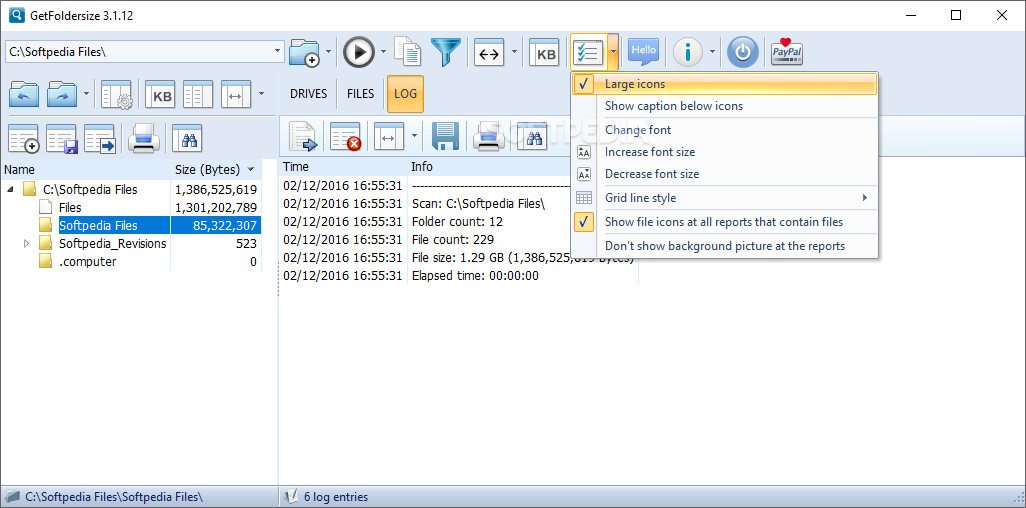Click the KB icon in left panel toolbar
The width and height of the screenshot is (1026, 508).
160,94
